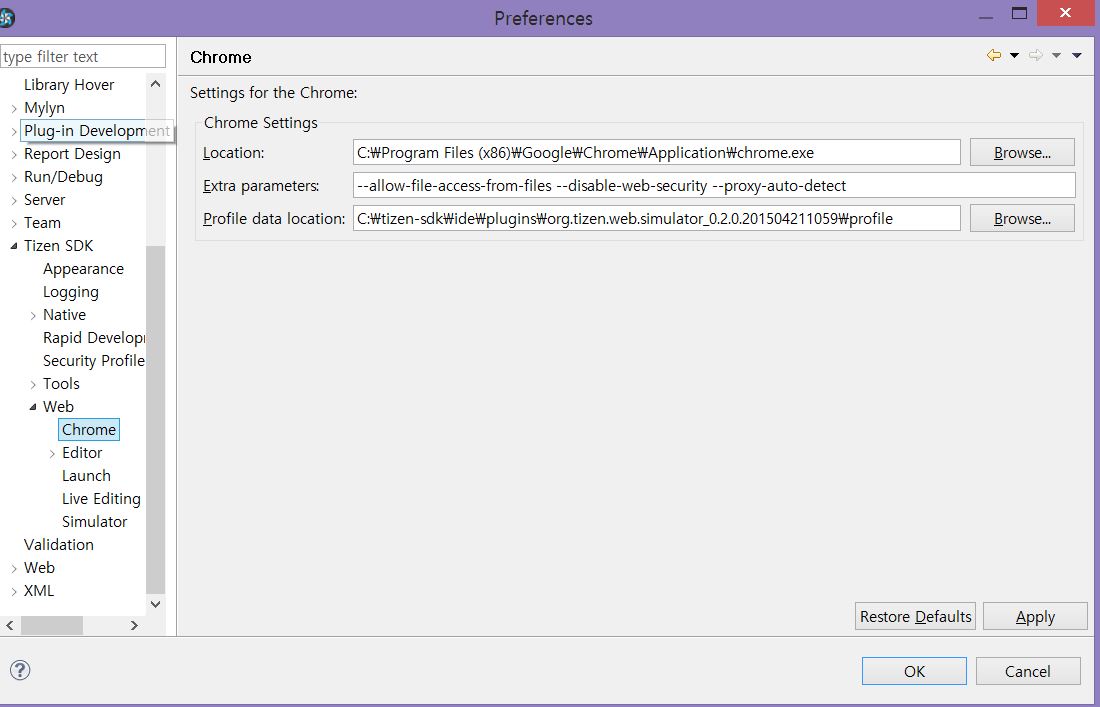The width and height of the screenshot is (1100, 707).
Task: Select the Tizen SDK category
Action: [x=58, y=245]
